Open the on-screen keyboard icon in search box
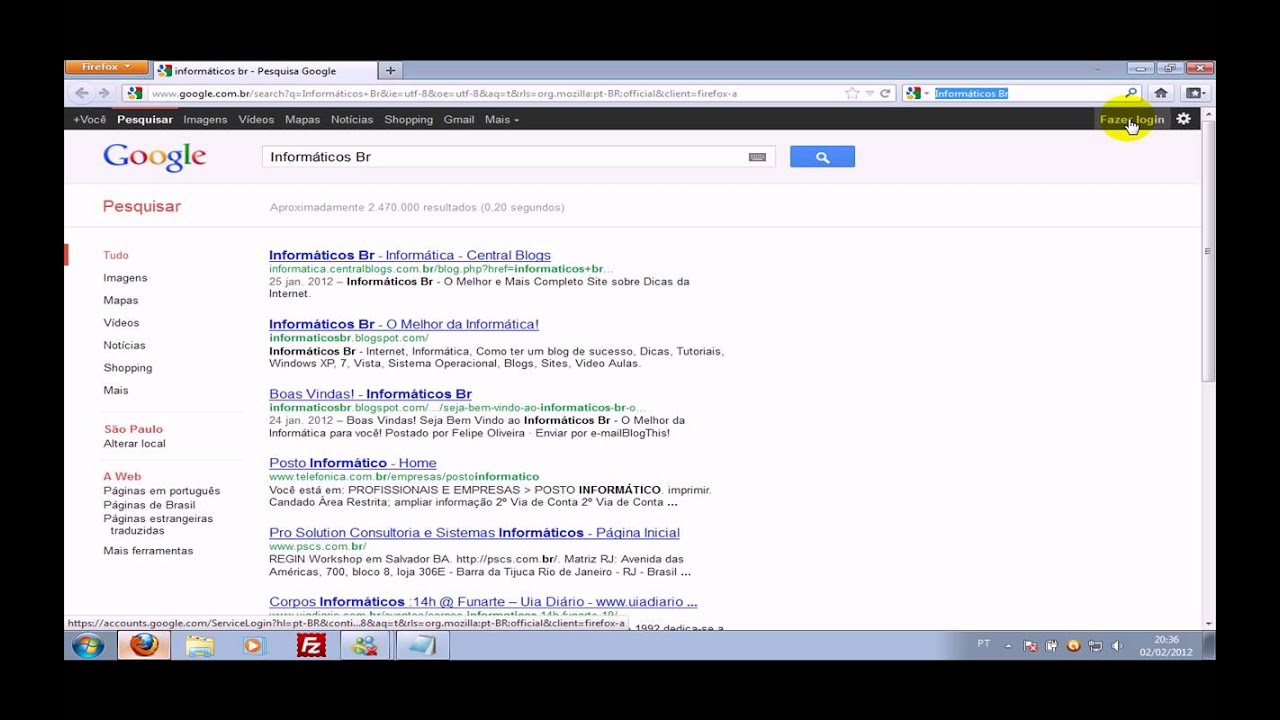The height and width of the screenshot is (720, 1280). point(757,157)
